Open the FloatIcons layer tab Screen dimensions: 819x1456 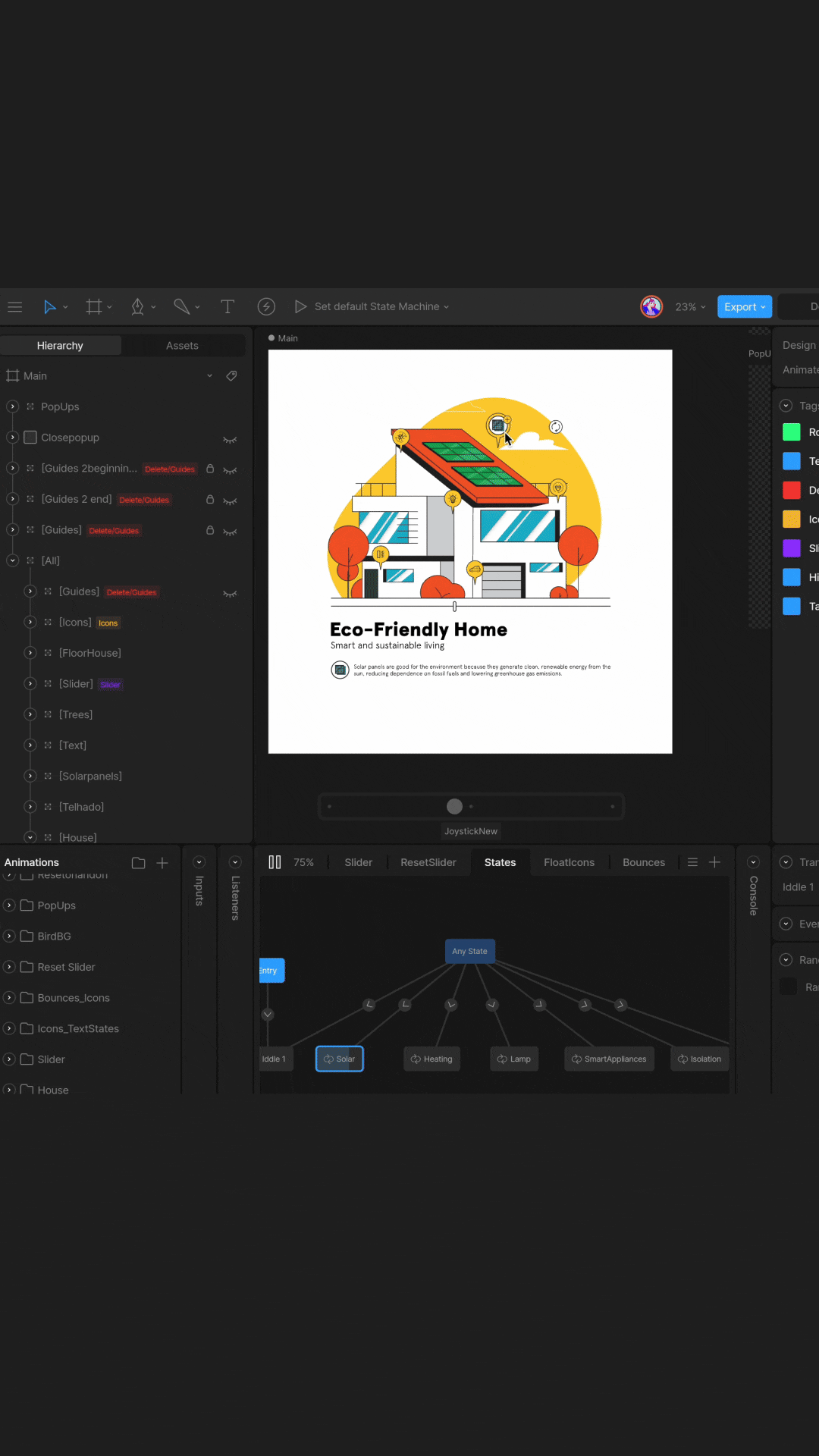pos(569,862)
